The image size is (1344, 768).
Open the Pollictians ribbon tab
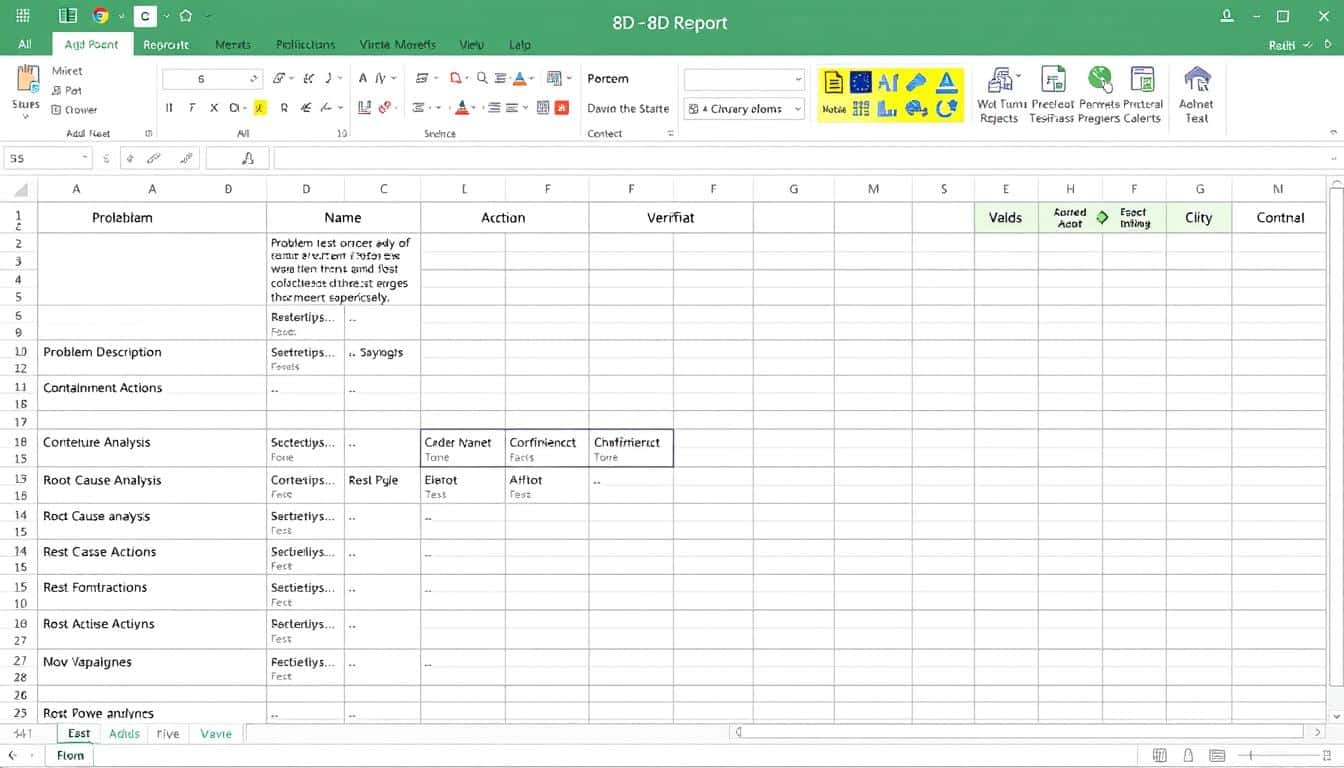305,45
